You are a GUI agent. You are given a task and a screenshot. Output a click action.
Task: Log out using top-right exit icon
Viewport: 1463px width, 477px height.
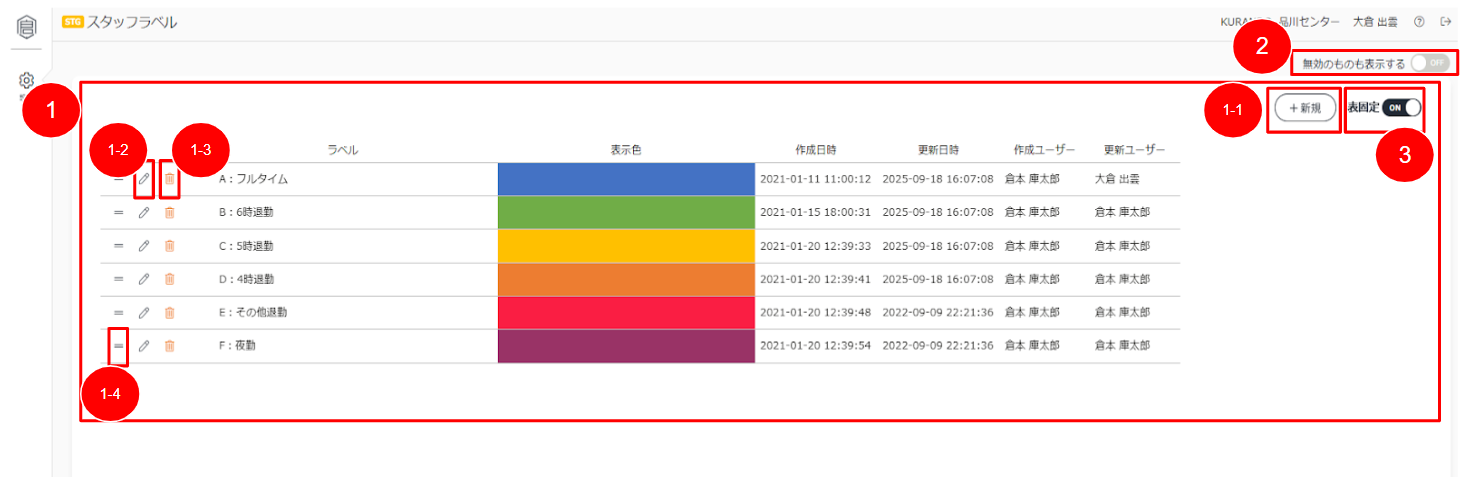(x=1445, y=21)
